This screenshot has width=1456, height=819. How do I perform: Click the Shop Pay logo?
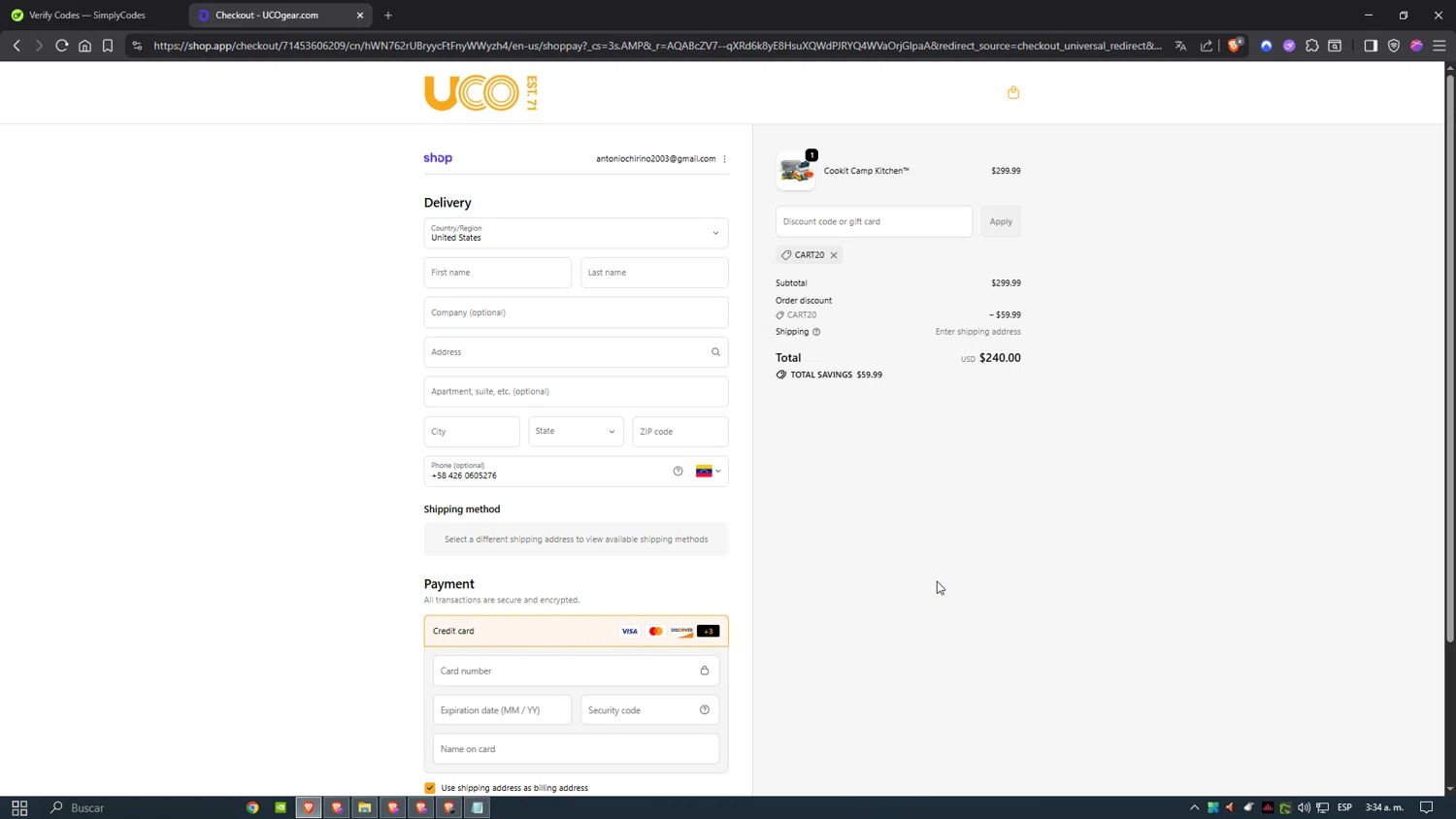(438, 158)
